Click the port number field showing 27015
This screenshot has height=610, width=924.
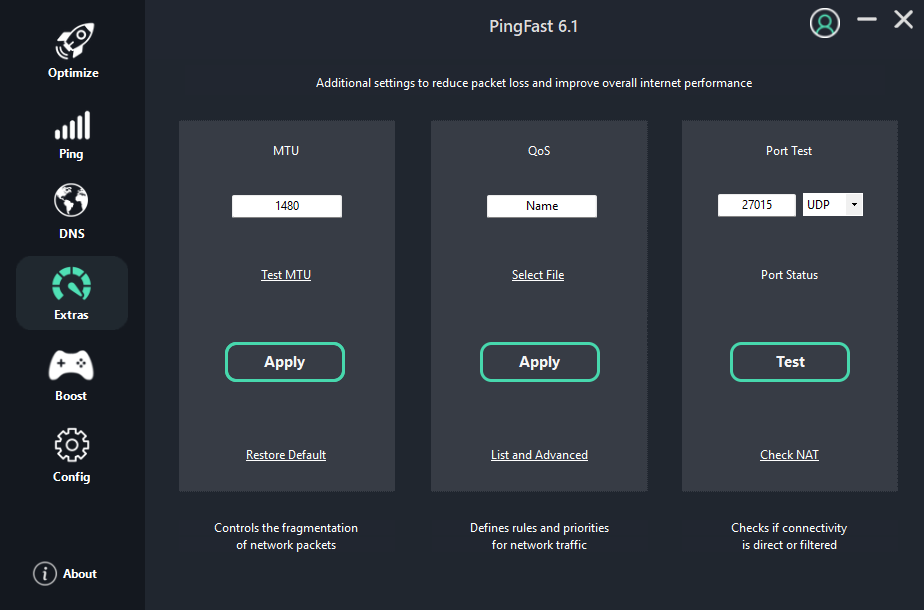(757, 205)
